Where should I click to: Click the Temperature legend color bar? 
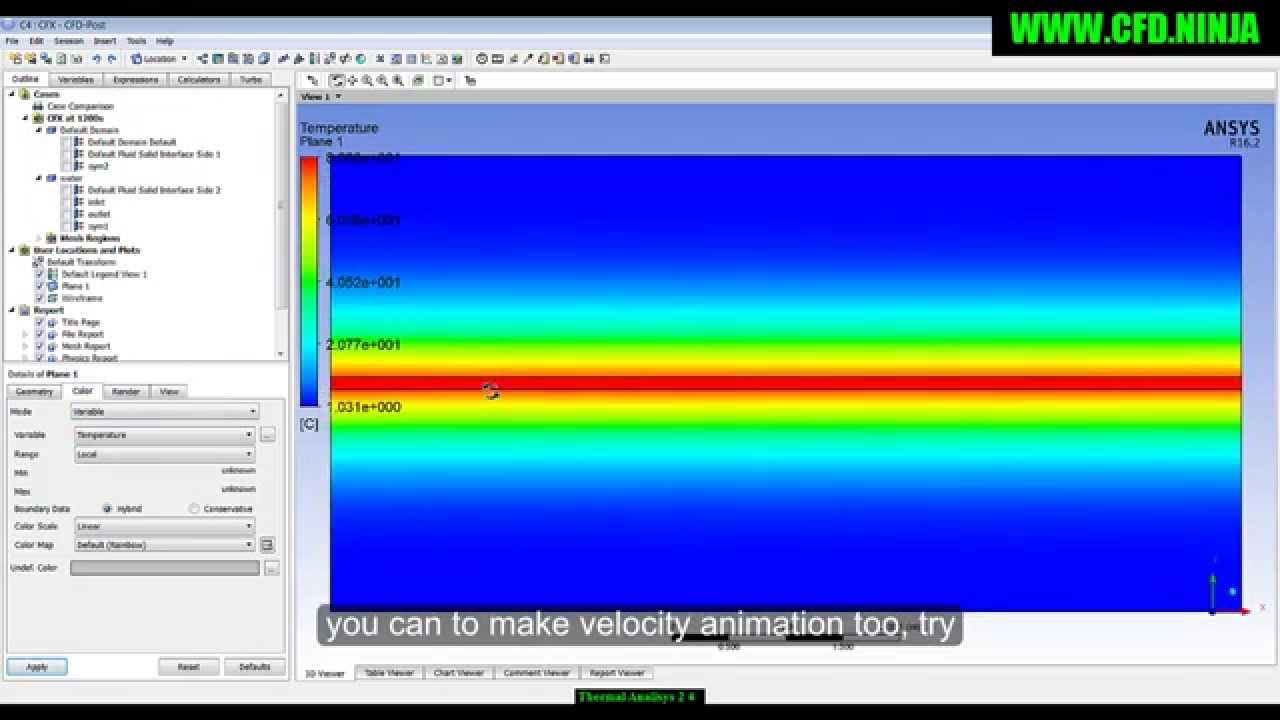click(x=309, y=282)
